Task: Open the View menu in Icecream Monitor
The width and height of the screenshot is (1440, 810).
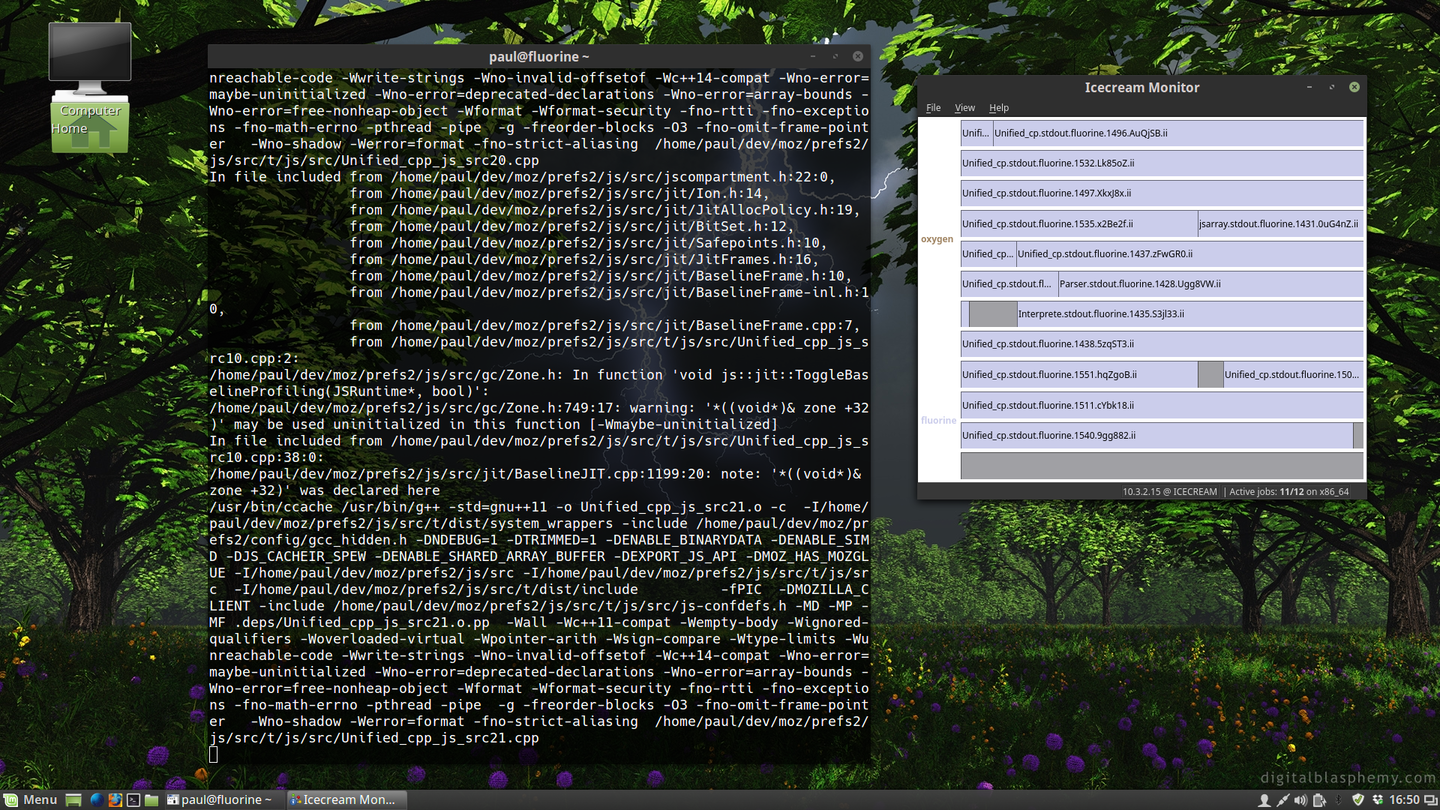Action: [x=964, y=108]
